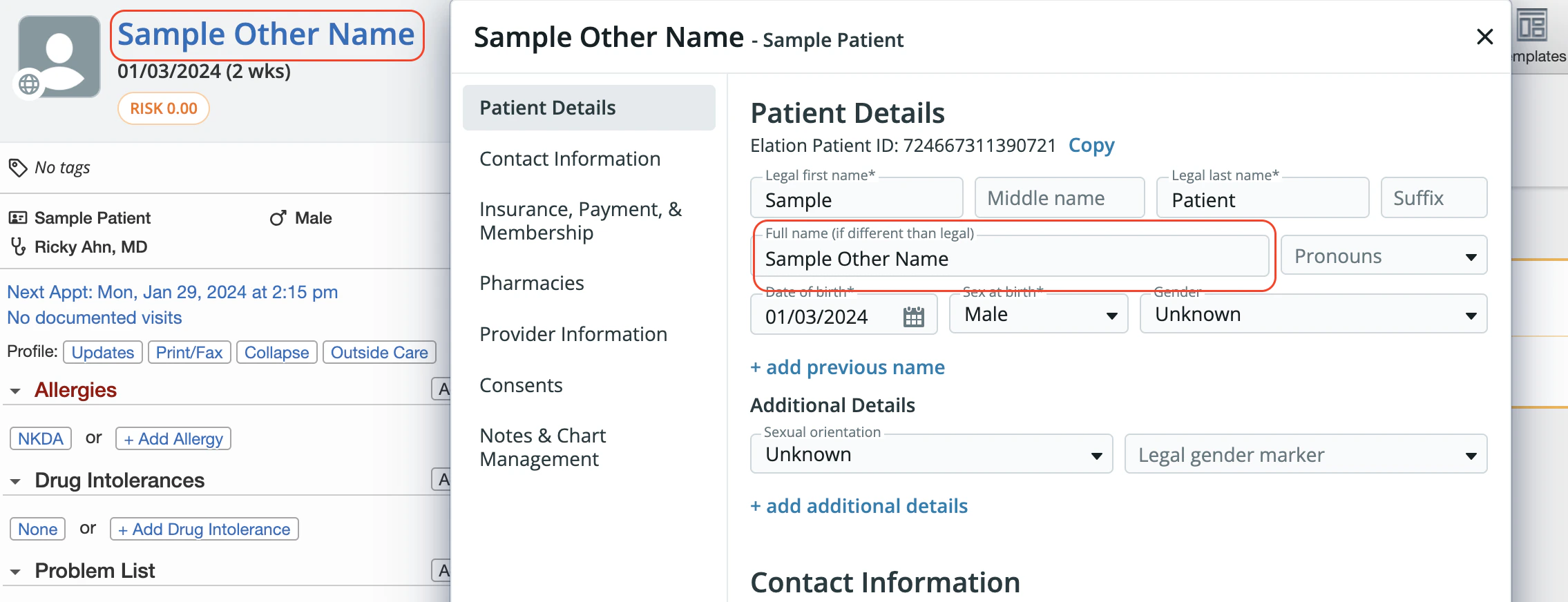Collapse the Allergies section
Image resolution: width=1568 pixels, height=602 pixels.
click(15, 391)
